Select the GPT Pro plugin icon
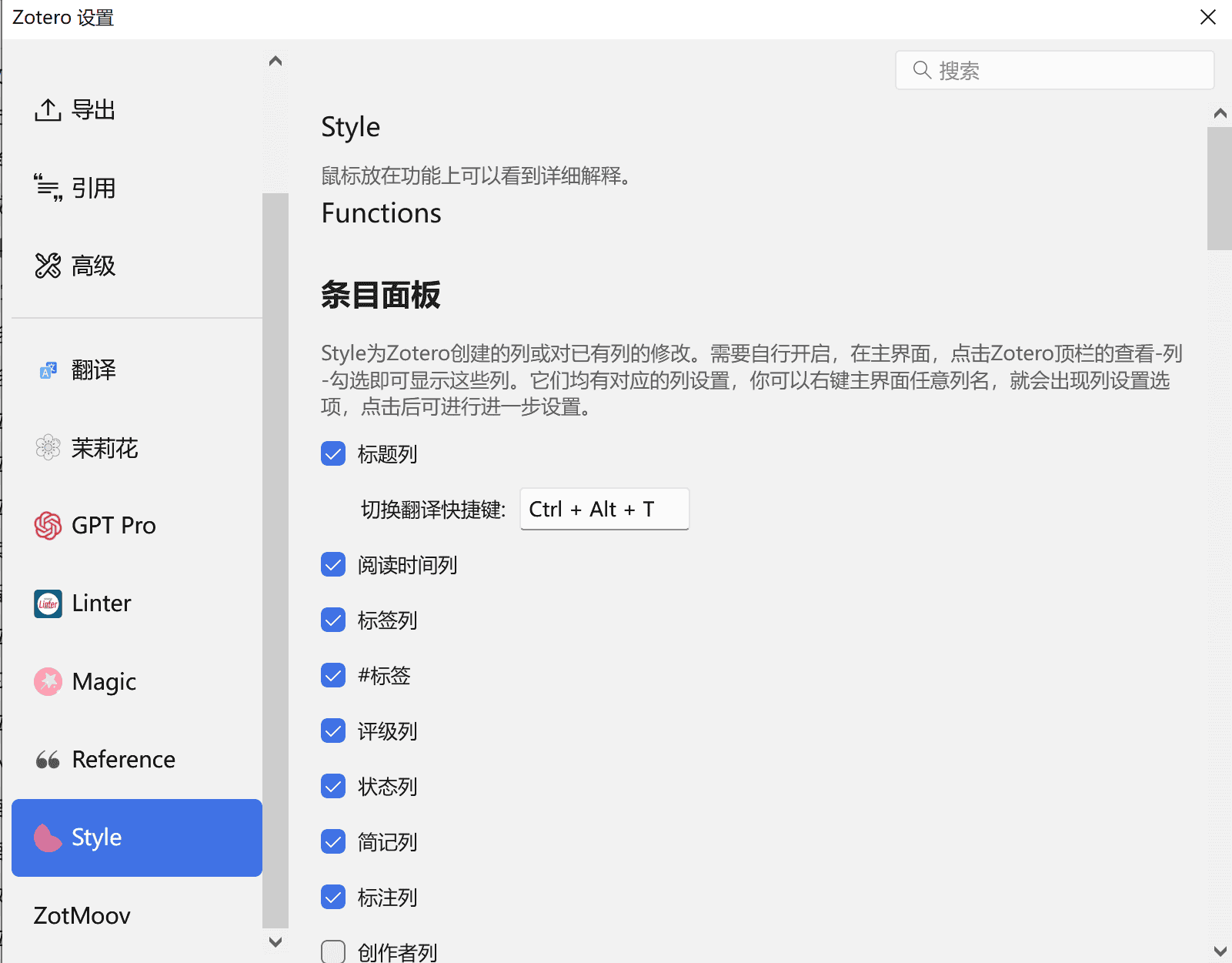This screenshot has width=1232, height=963. pyautogui.click(x=48, y=525)
